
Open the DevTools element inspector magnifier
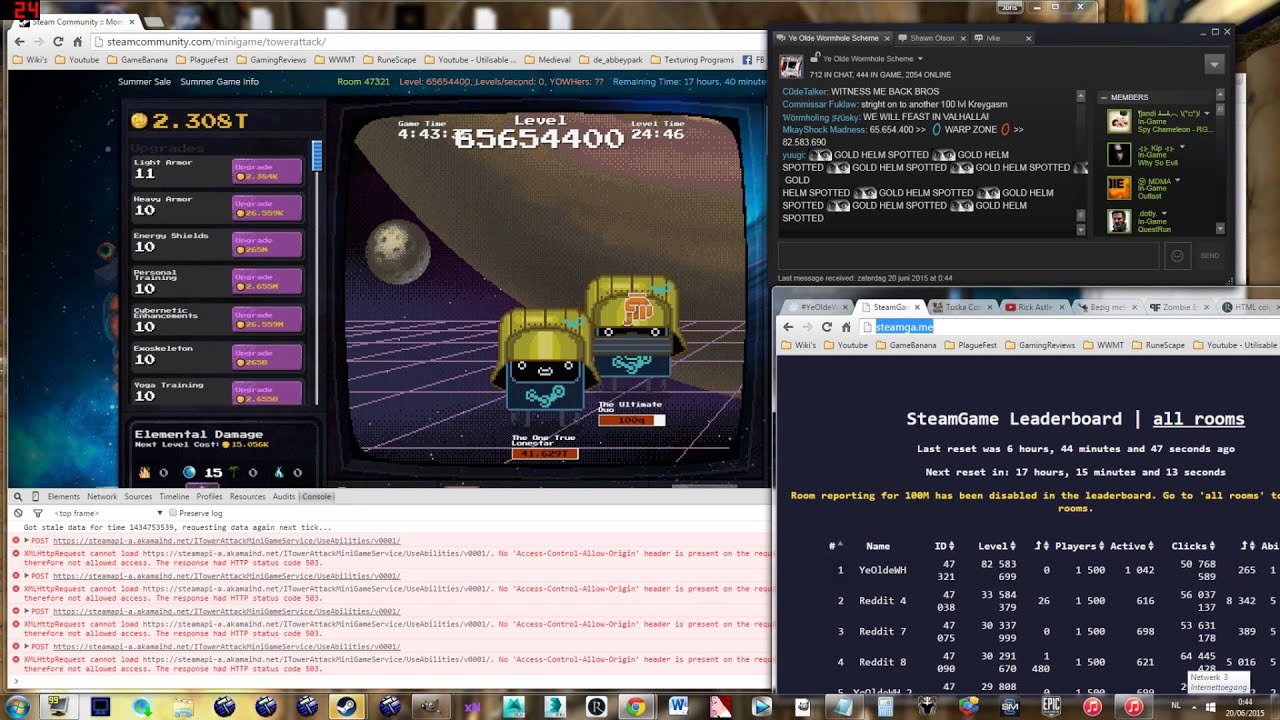17,496
